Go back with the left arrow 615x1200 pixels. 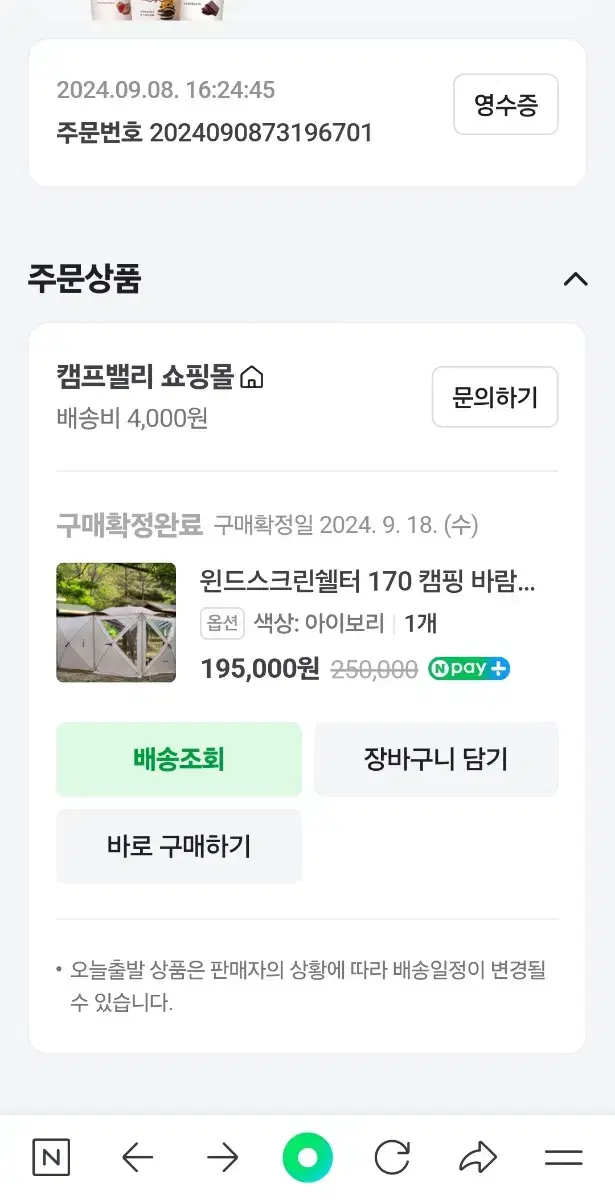(x=137, y=1158)
